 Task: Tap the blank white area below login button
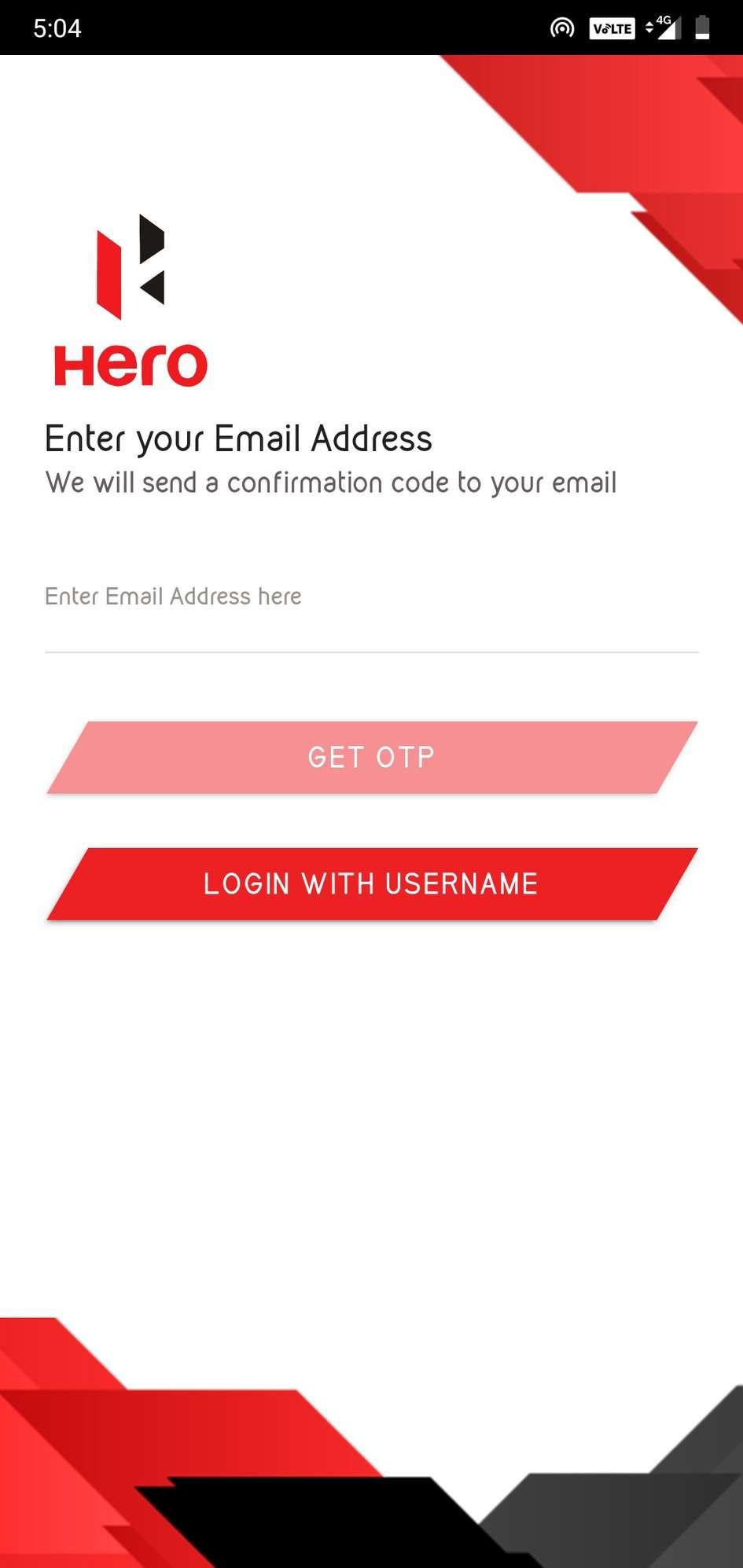point(371,1116)
